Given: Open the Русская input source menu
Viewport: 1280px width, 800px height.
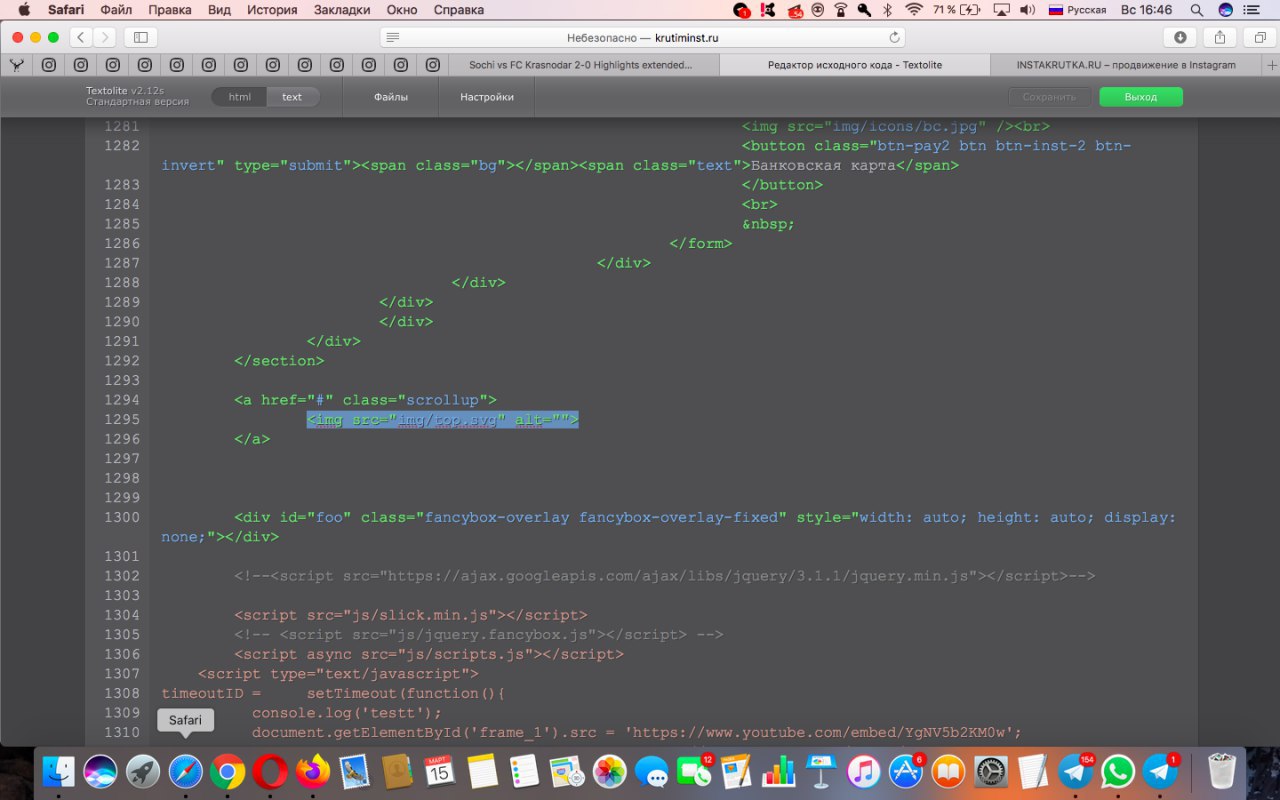Looking at the screenshot, I should point(1077,10).
